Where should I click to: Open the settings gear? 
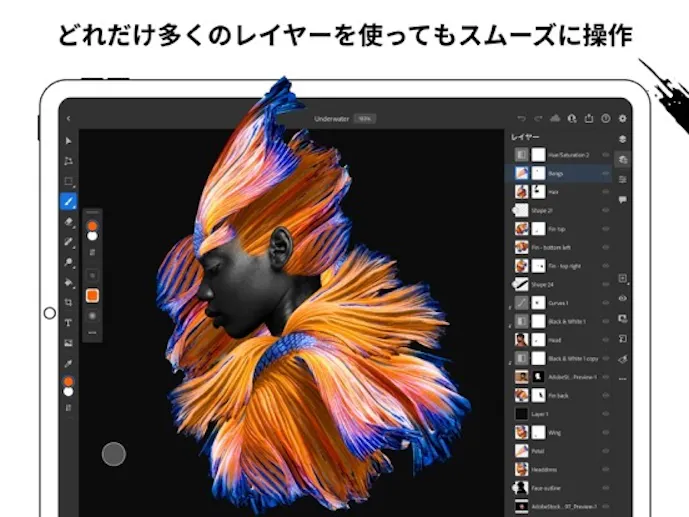point(622,118)
